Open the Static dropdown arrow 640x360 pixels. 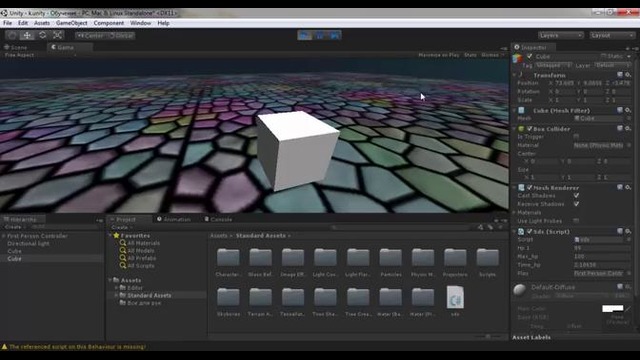click(629, 56)
